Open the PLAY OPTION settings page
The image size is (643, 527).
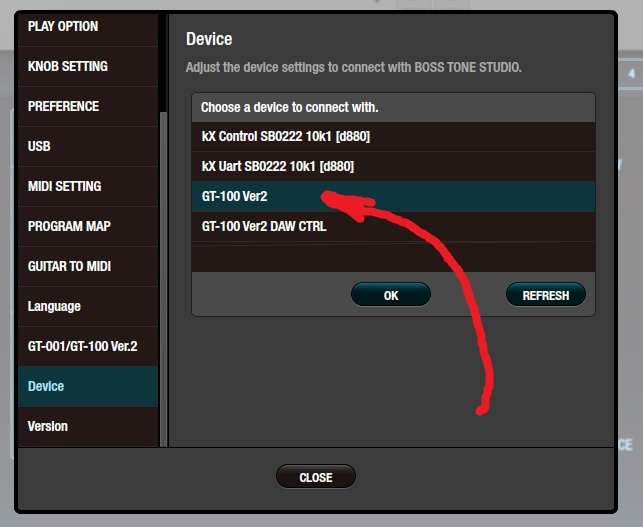point(88,30)
